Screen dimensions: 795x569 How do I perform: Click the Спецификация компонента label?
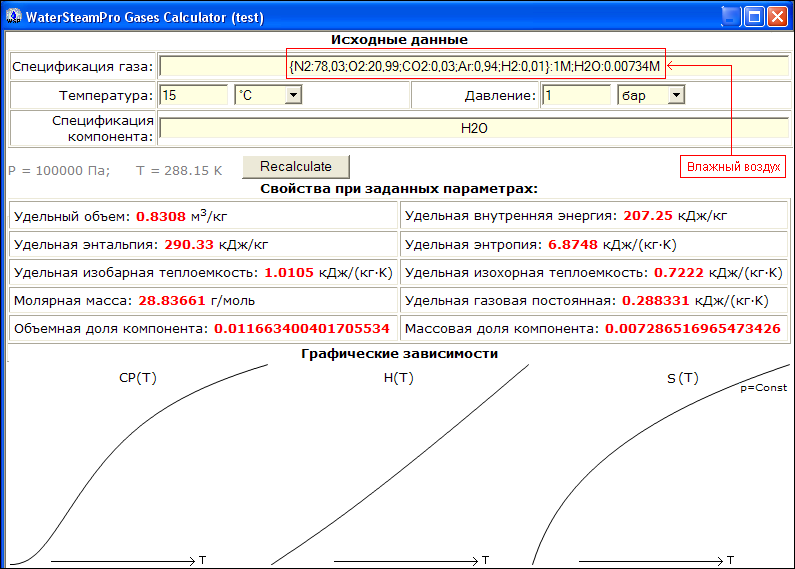coord(102,128)
